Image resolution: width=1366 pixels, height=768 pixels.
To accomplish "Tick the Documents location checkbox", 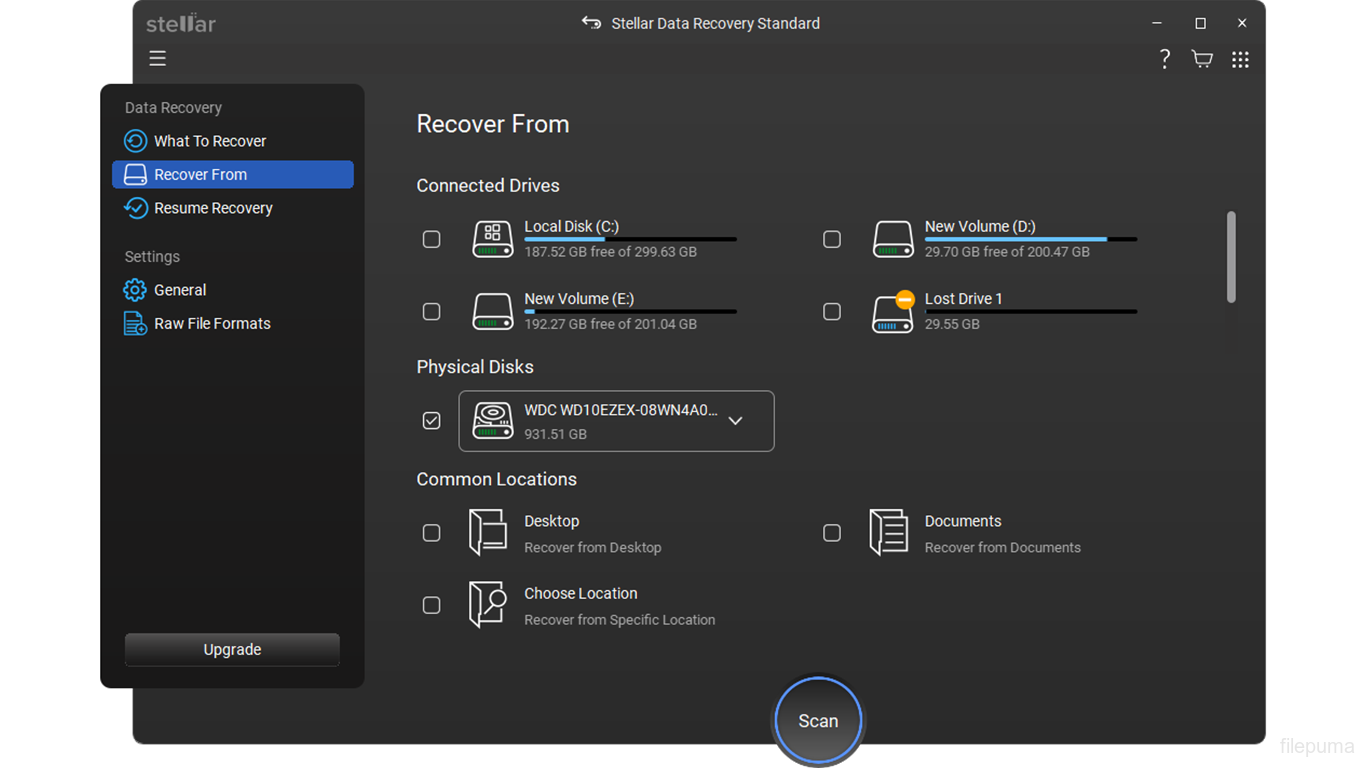I will 832,533.
